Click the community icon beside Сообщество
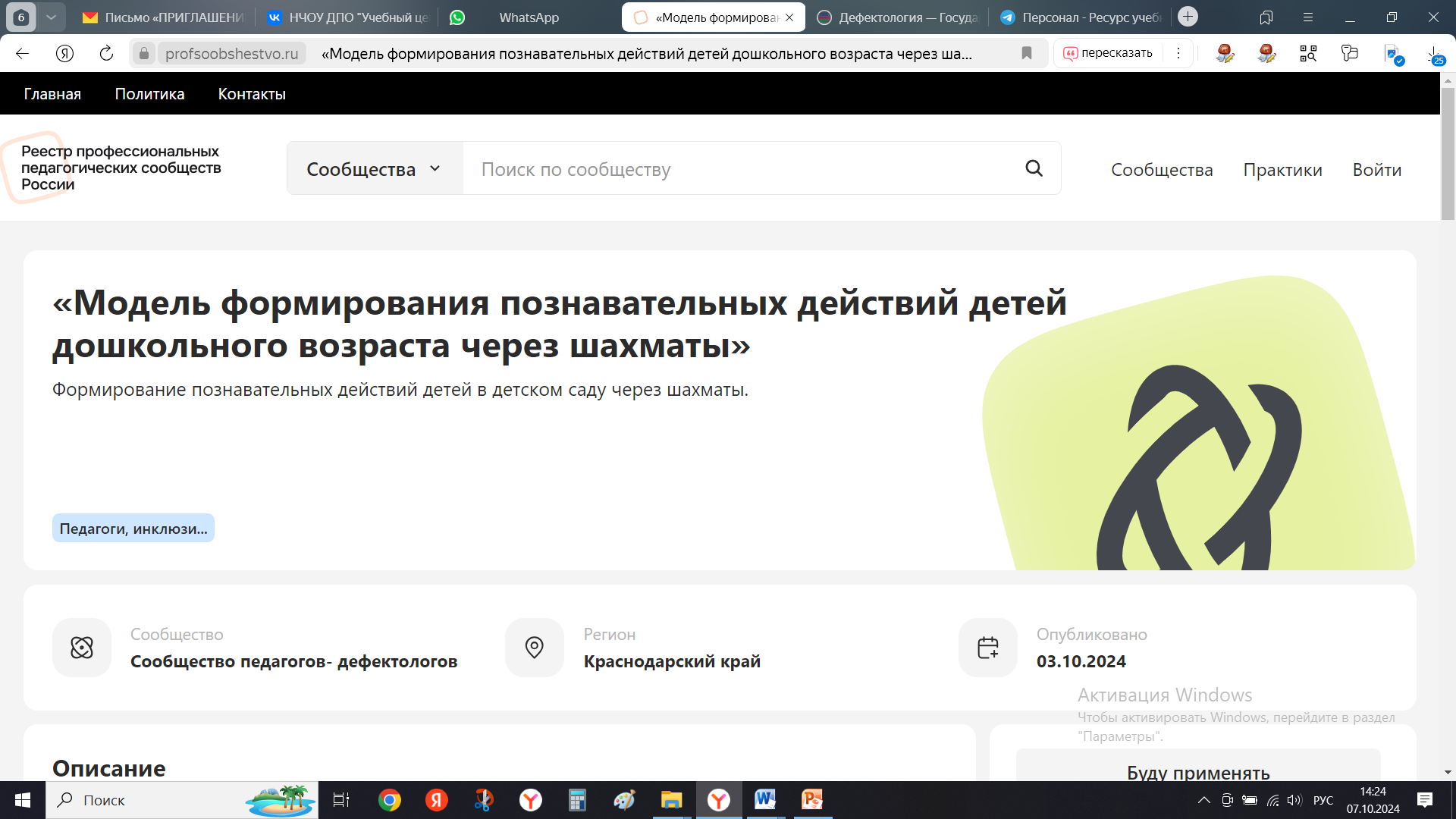Image resolution: width=1456 pixels, height=819 pixels. [82, 648]
